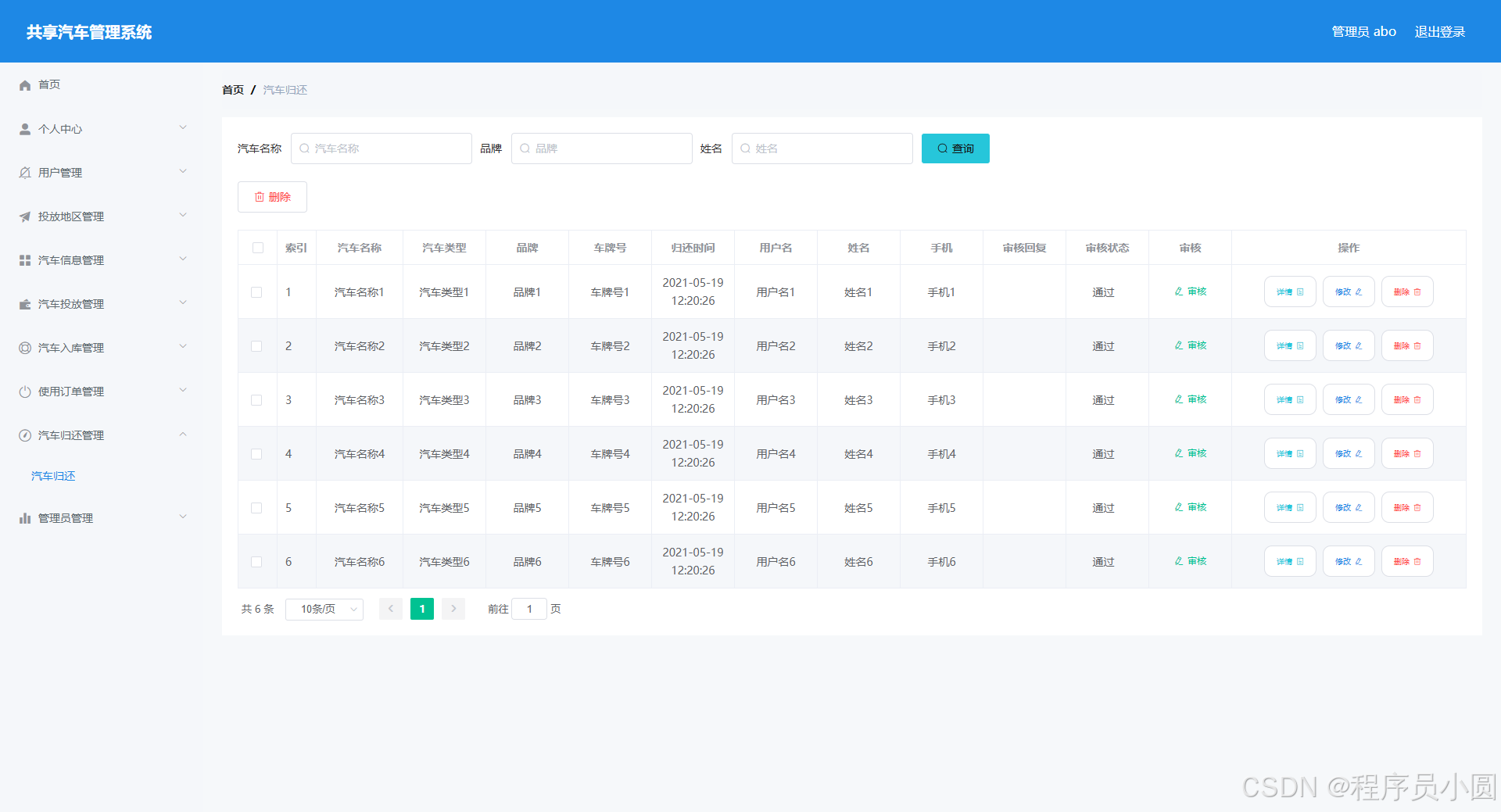
Task: Go to next page with right arrow
Action: (453, 609)
